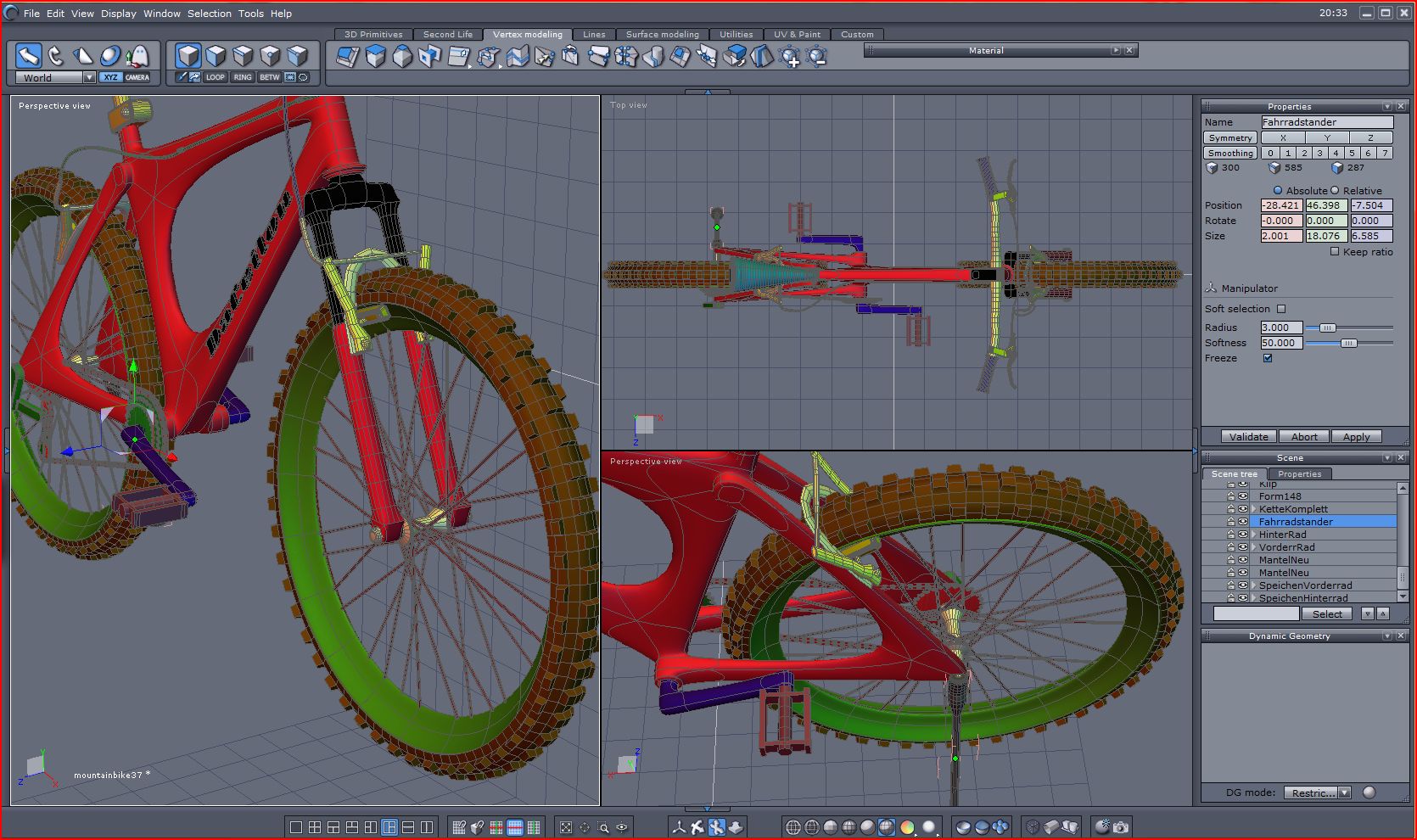This screenshot has height=840, width=1417.
Task: Click the BETW selection button
Action: [270, 77]
